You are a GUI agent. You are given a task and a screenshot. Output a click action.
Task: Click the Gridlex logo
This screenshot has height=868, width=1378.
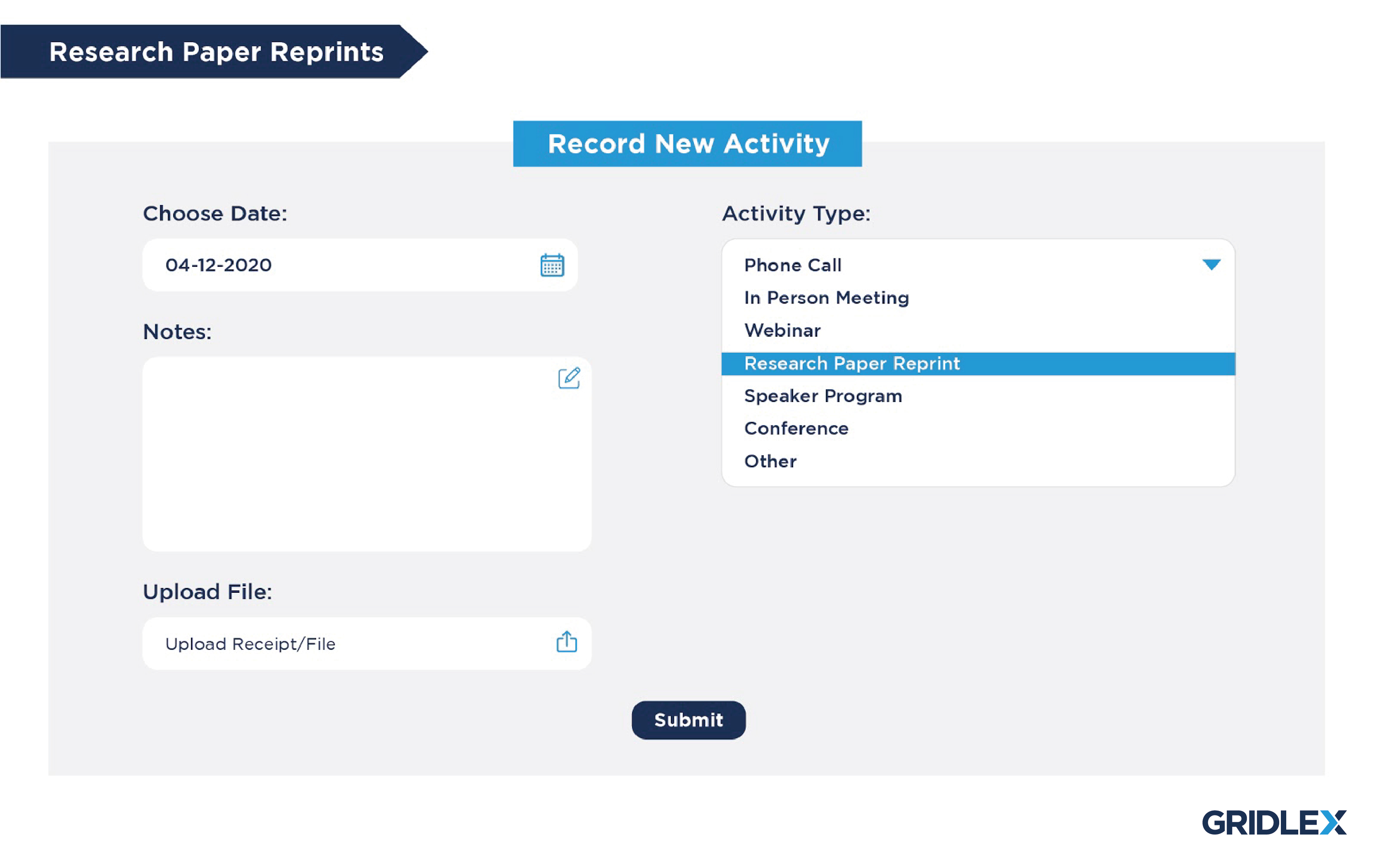(1274, 823)
